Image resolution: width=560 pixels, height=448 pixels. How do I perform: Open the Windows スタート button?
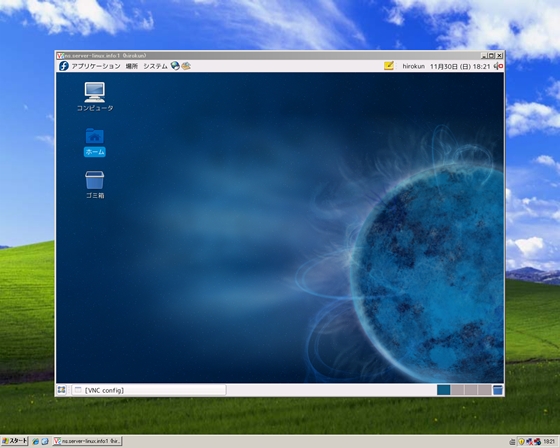pyautogui.click(x=14, y=441)
